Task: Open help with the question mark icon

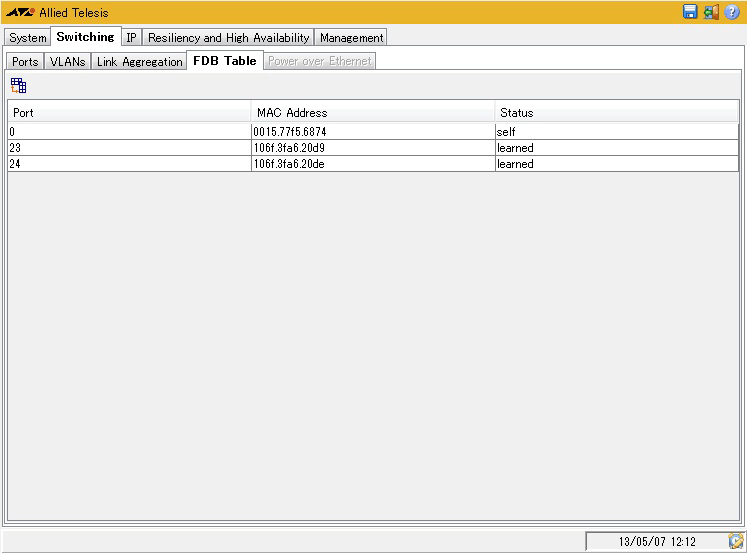Action: [x=732, y=12]
